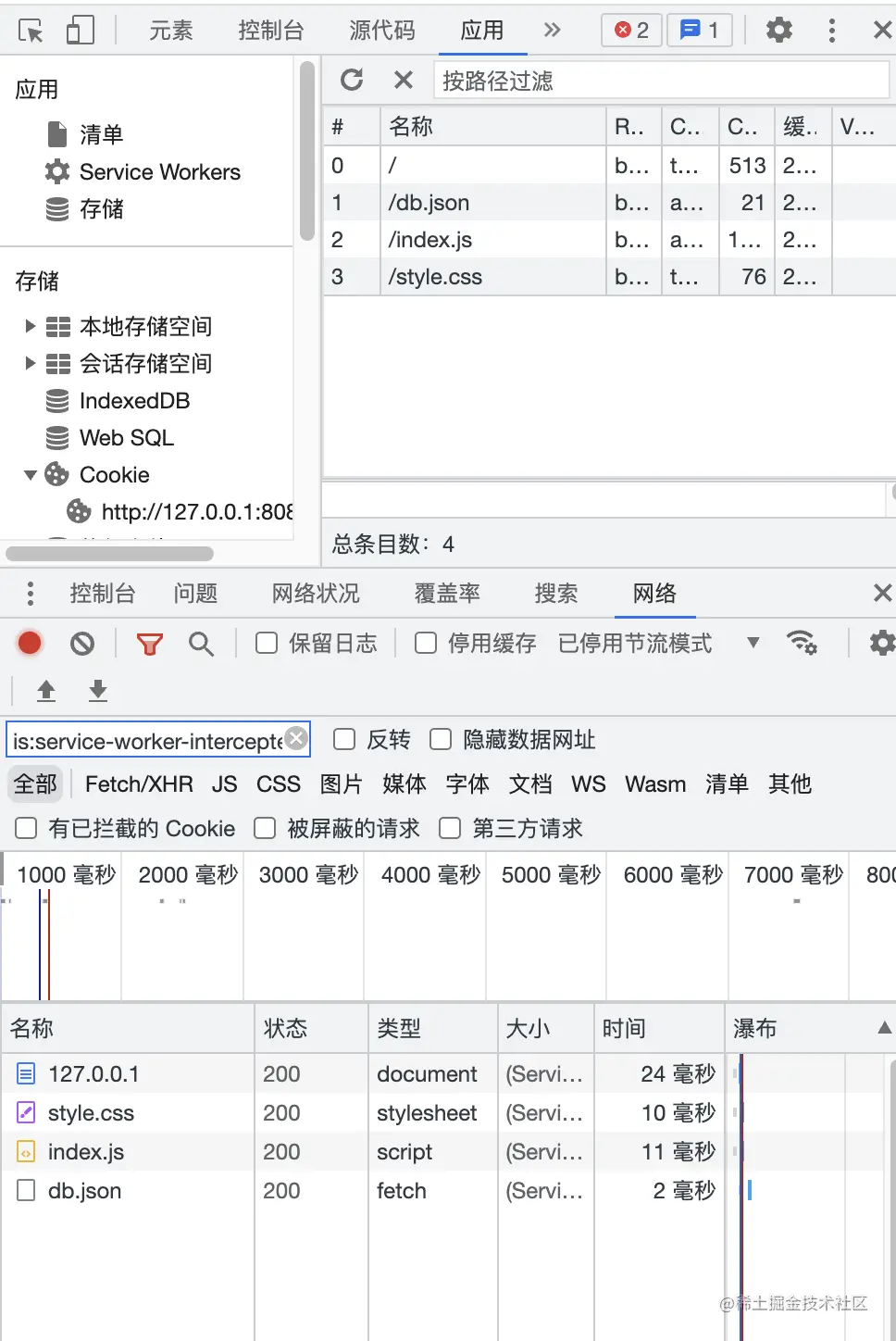
Task: Switch drawer to 问题 tab
Action: click(x=195, y=593)
